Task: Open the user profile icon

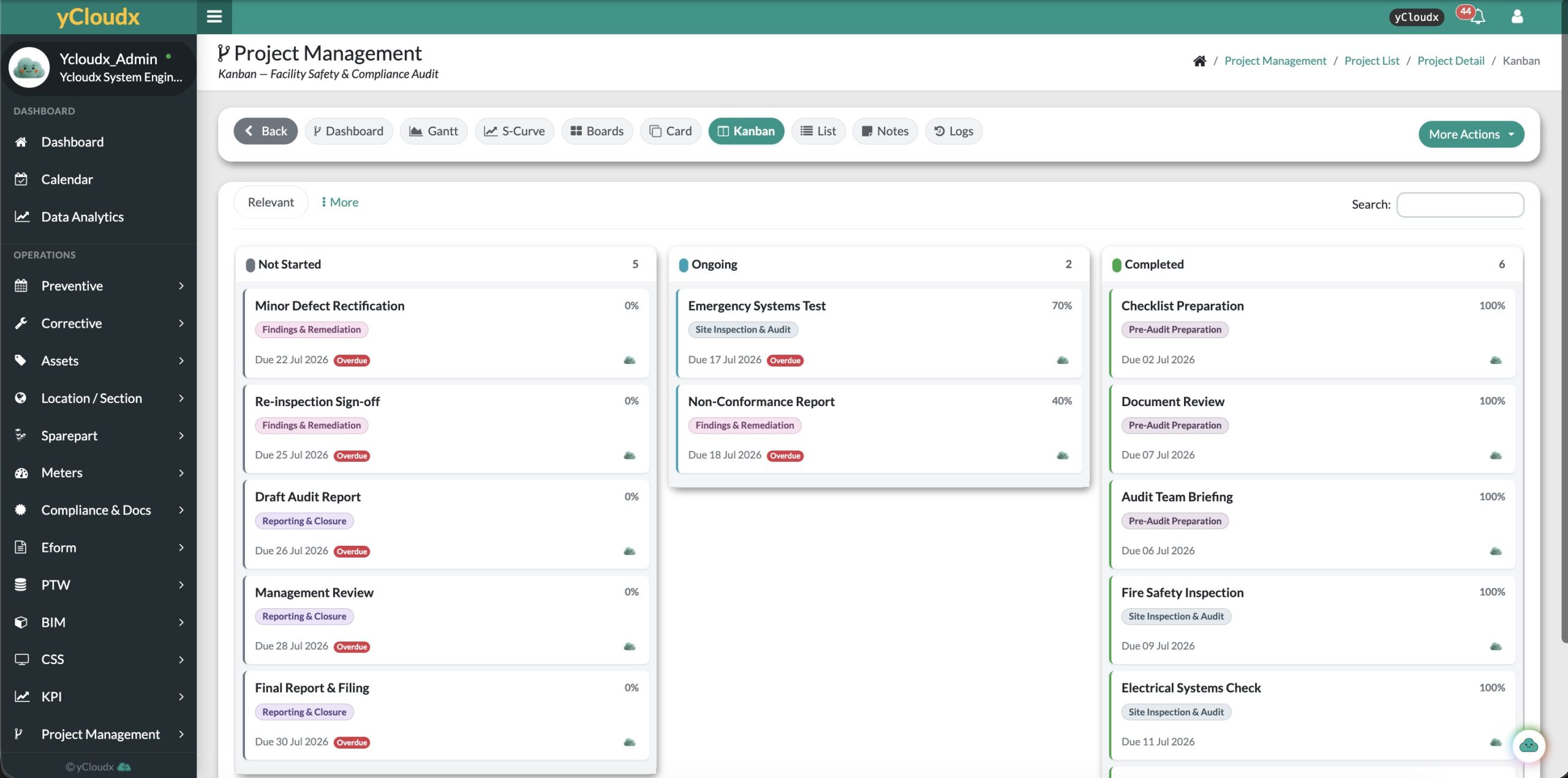Action: tap(1517, 17)
